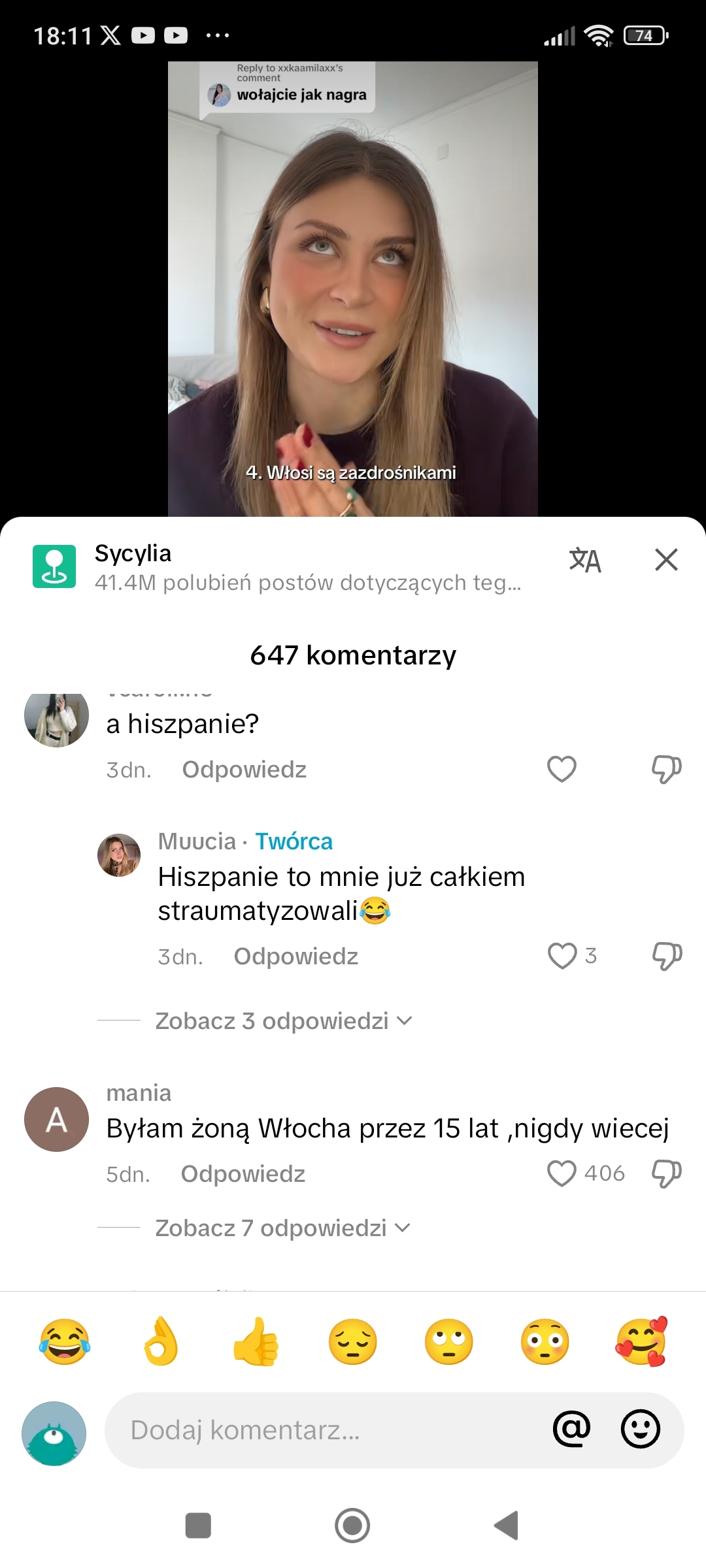
Task: Like mania's comment with 406 likes
Action: click(562, 1173)
